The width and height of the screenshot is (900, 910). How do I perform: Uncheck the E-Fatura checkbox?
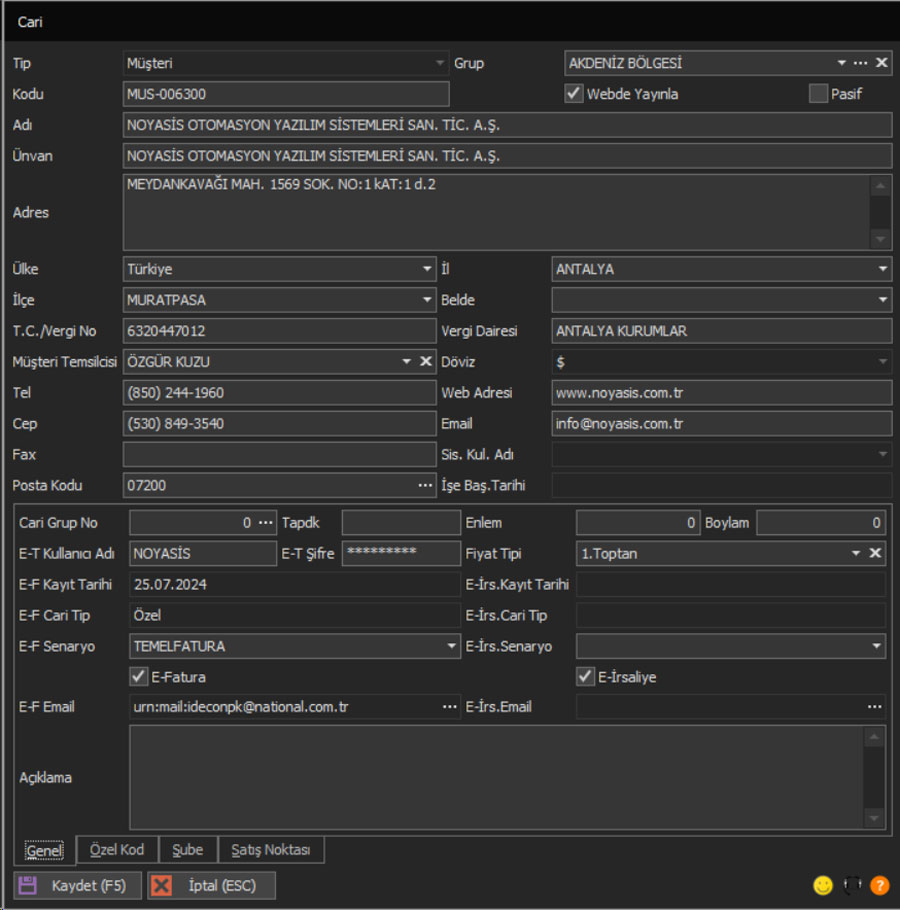click(139, 677)
